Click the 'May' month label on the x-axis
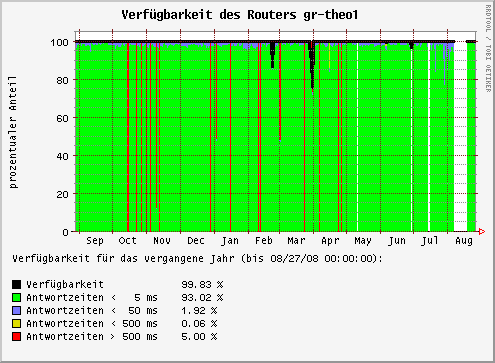This screenshot has height=363, width=495. point(363,241)
